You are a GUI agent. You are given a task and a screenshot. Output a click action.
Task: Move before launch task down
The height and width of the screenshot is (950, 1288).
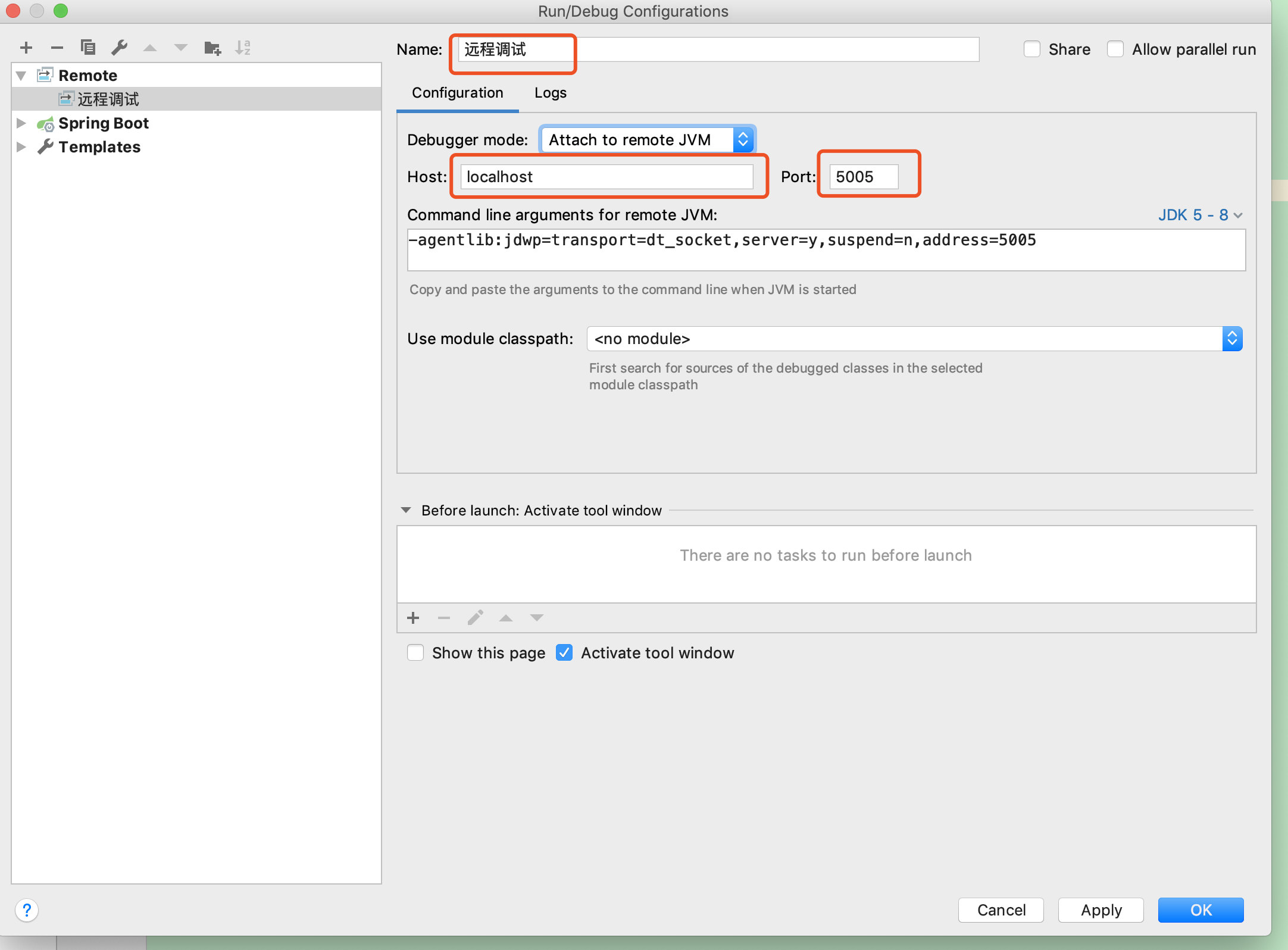537,618
